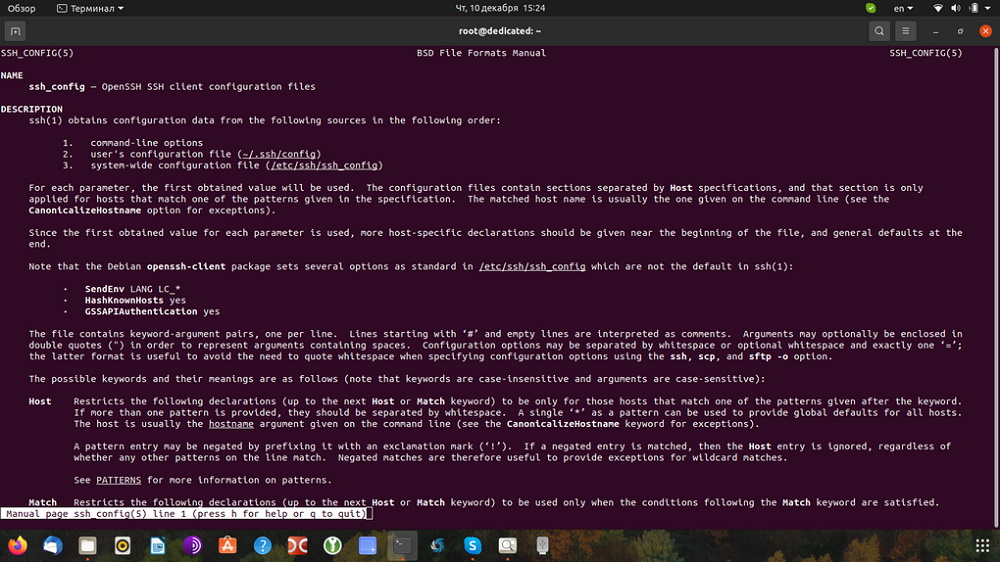Launch Firefox from the dock
This screenshot has width=1000, height=562.
(x=18, y=545)
